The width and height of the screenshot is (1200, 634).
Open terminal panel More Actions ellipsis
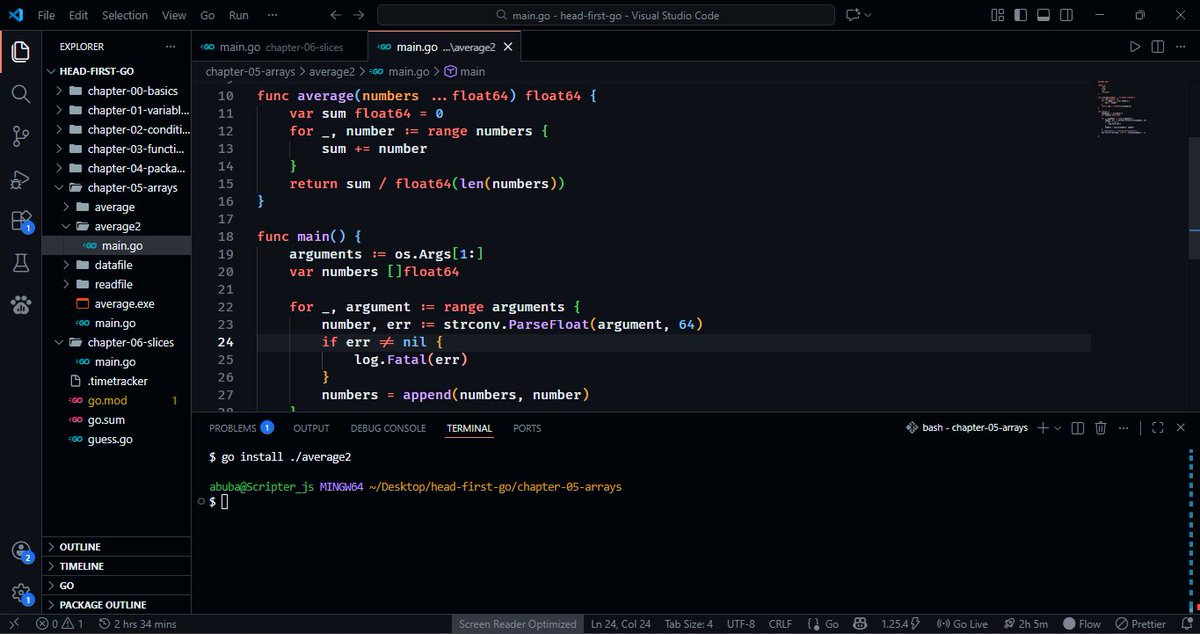pyautogui.click(x=1124, y=427)
